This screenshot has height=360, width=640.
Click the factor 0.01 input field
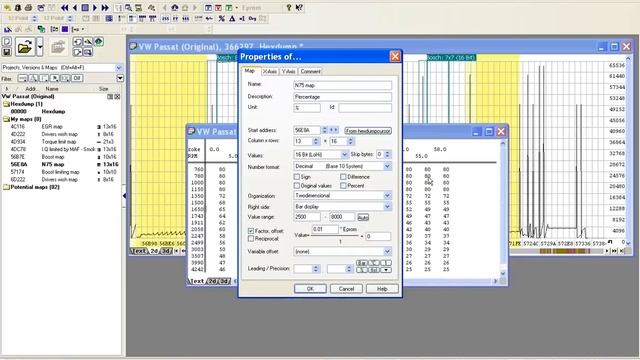click(x=325, y=229)
